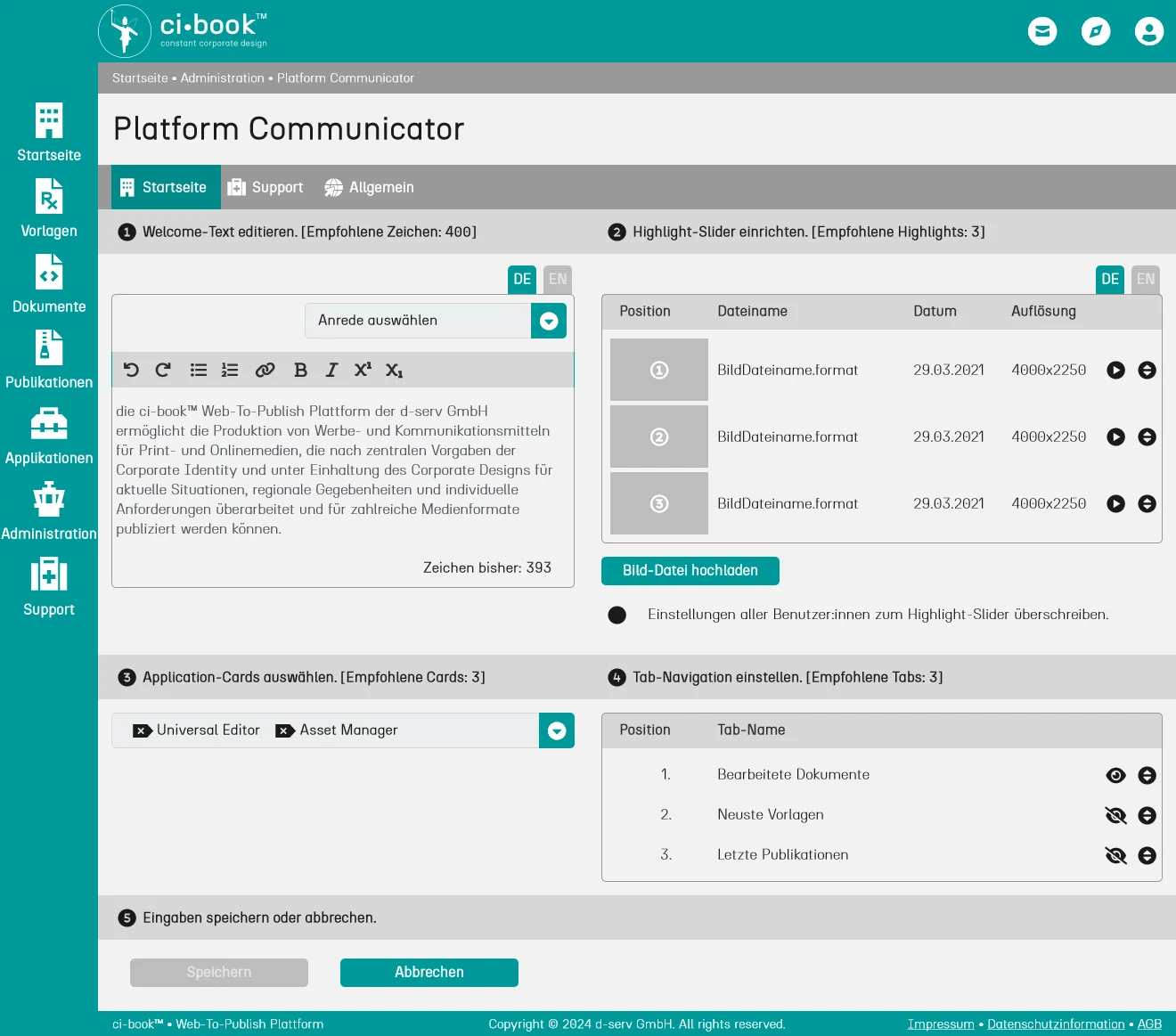Apply subscript formatting
This screenshot has height=1036, width=1176.
click(394, 370)
